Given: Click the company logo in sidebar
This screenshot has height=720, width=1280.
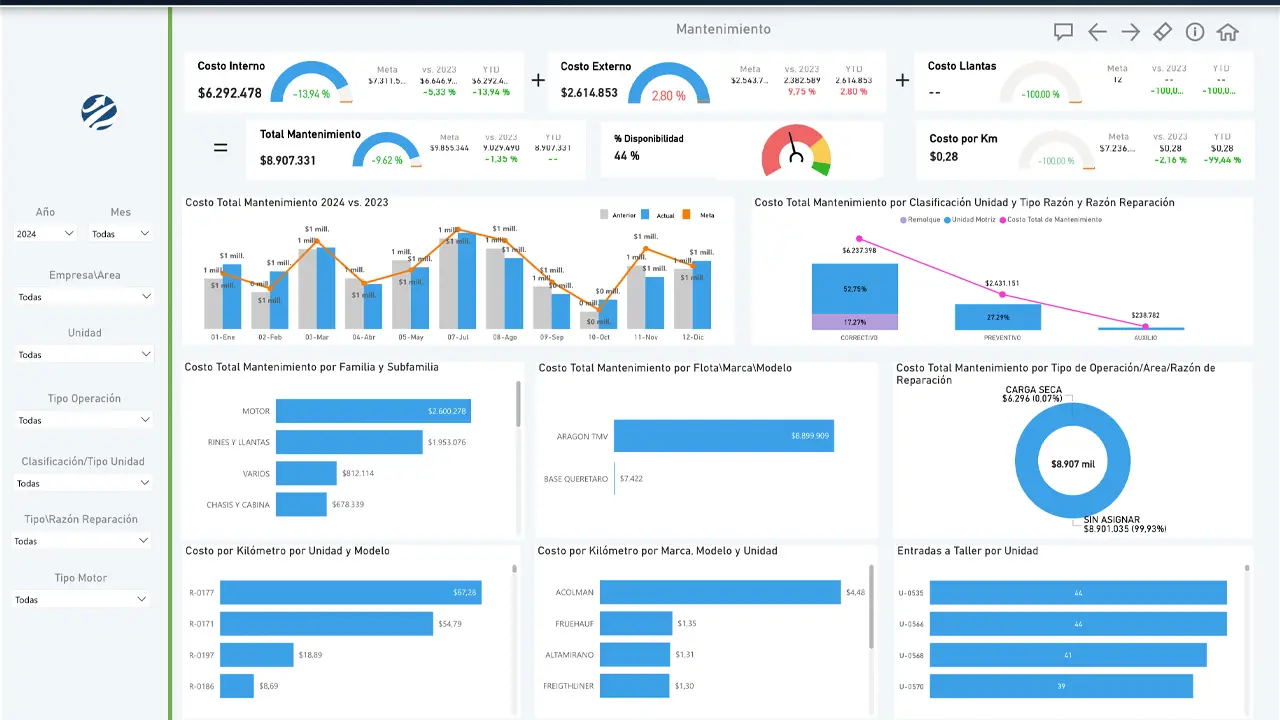Looking at the screenshot, I should [x=99, y=112].
